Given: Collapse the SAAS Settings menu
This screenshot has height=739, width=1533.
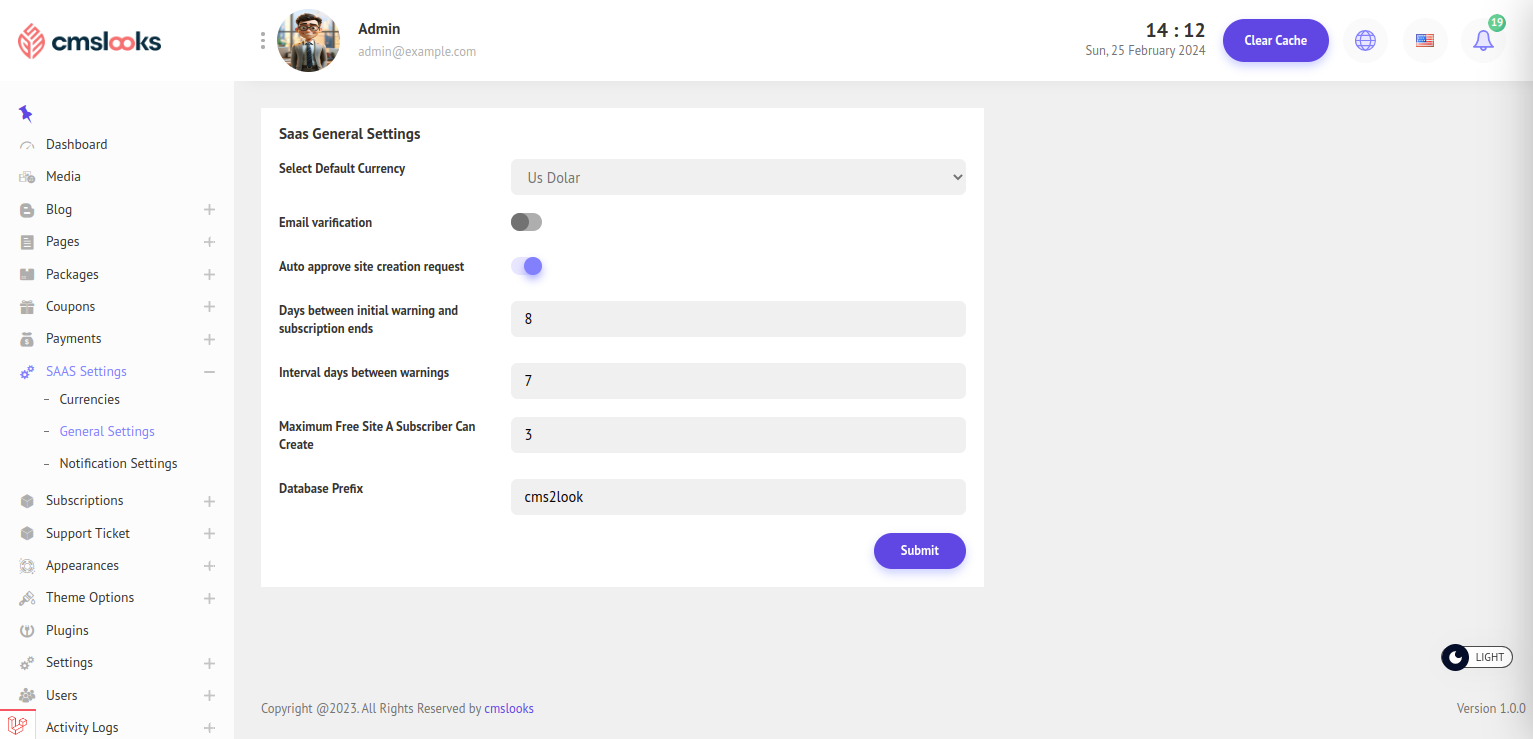Looking at the screenshot, I should [209, 372].
